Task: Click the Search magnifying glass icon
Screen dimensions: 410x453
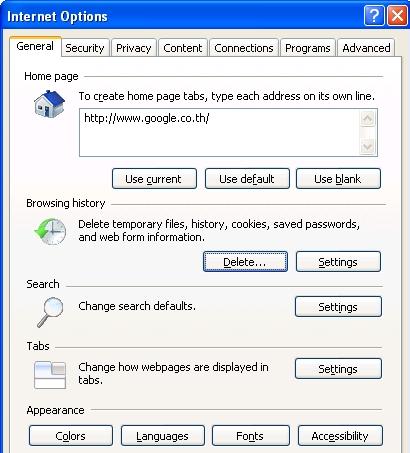Action: coord(50,312)
